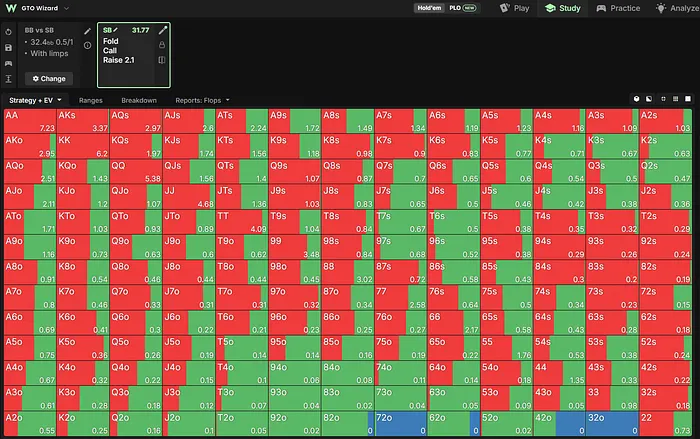Click the save icon in left sidebar
Screen dimensions: 700x439
point(8,47)
